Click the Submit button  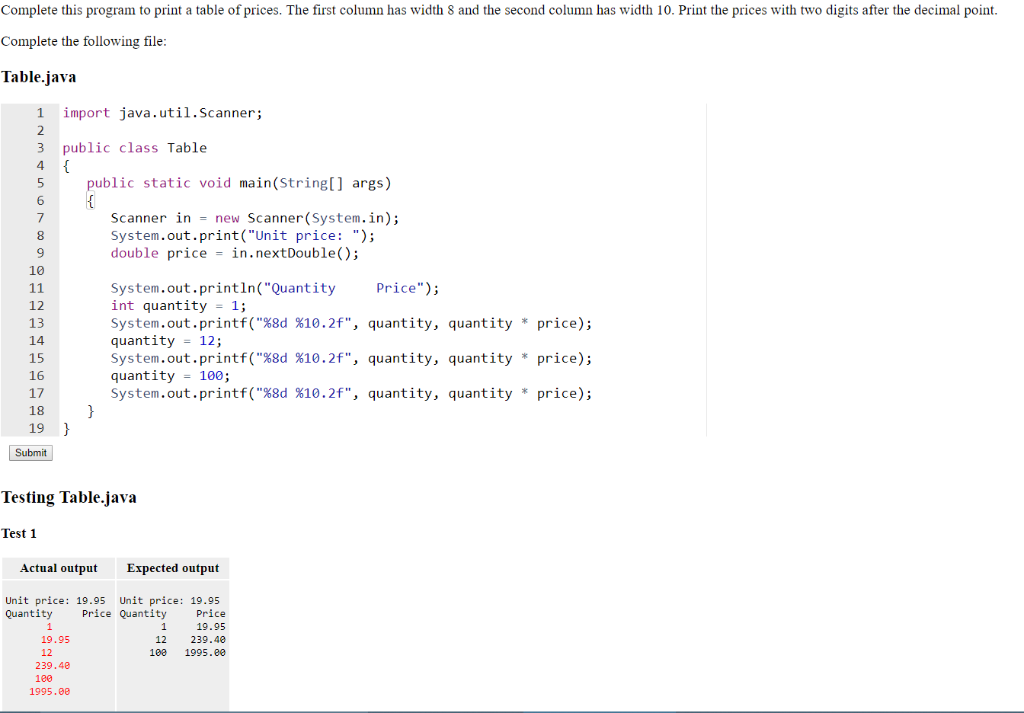click(30, 452)
